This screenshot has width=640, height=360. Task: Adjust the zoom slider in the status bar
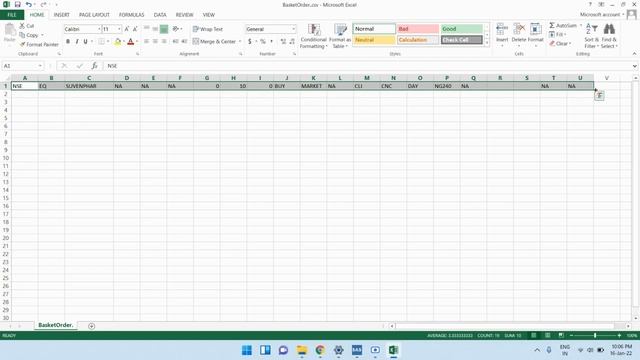point(595,335)
